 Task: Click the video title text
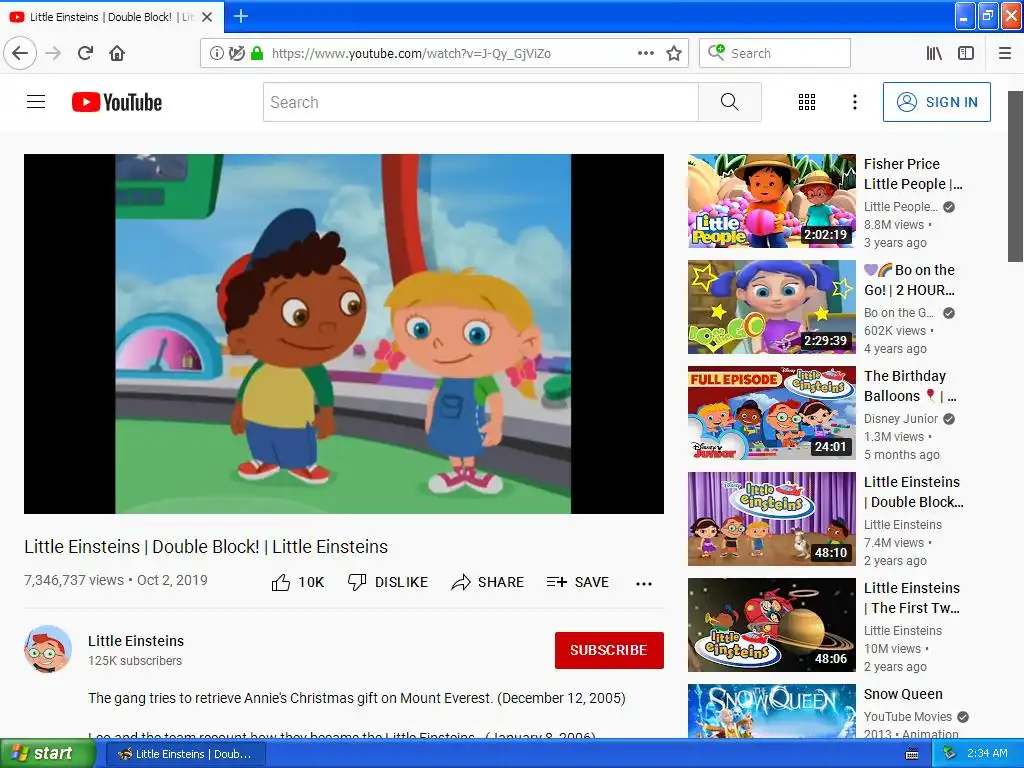pyautogui.click(x=206, y=546)
